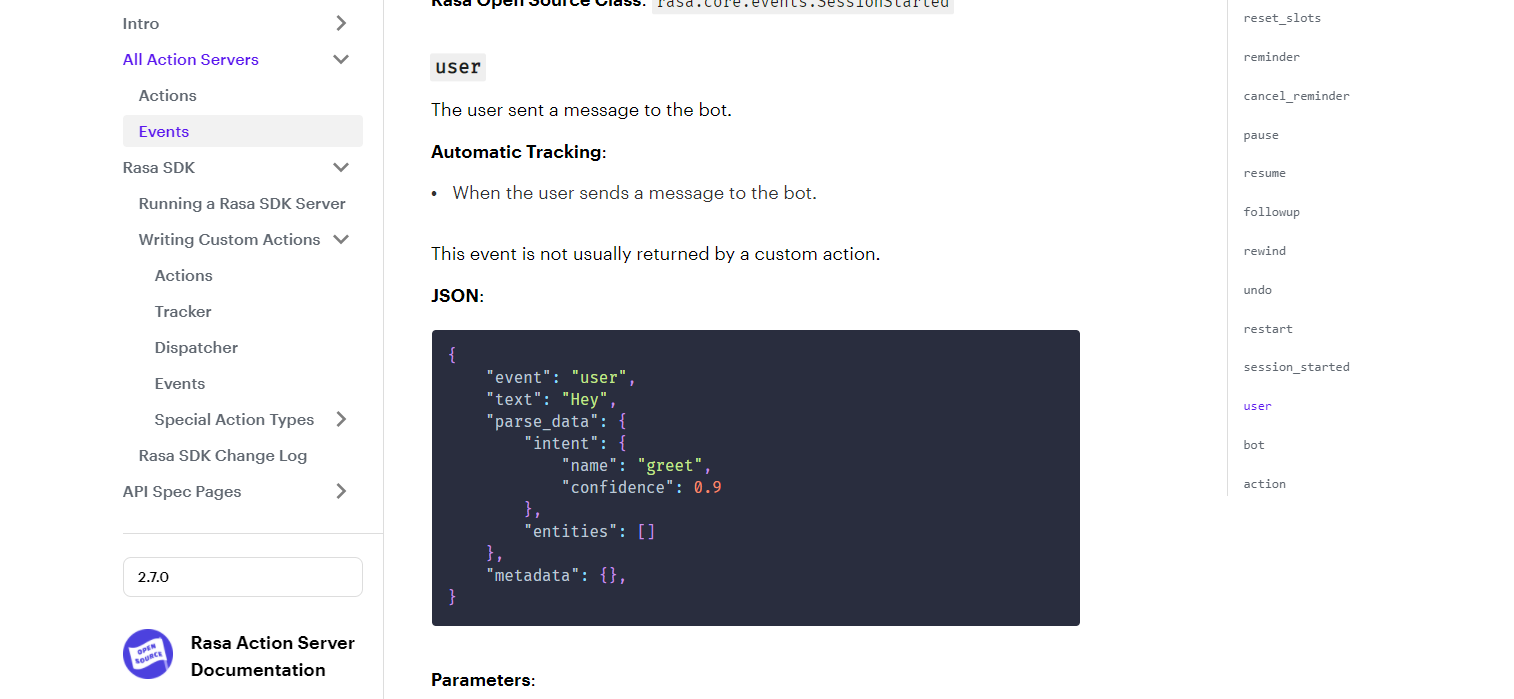Collapse the All Action Servers chevron

click(341, 59)
